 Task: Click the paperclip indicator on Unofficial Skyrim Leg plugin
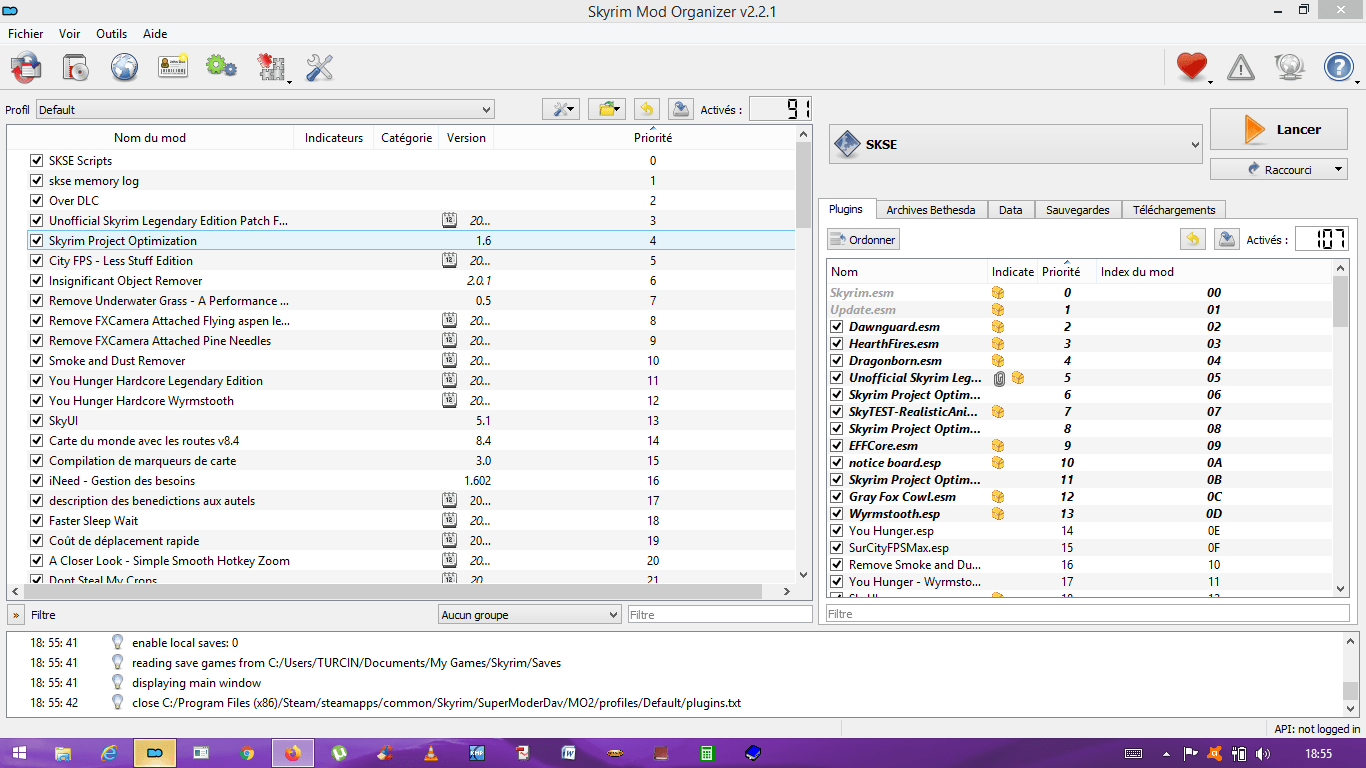click(999, 378)
